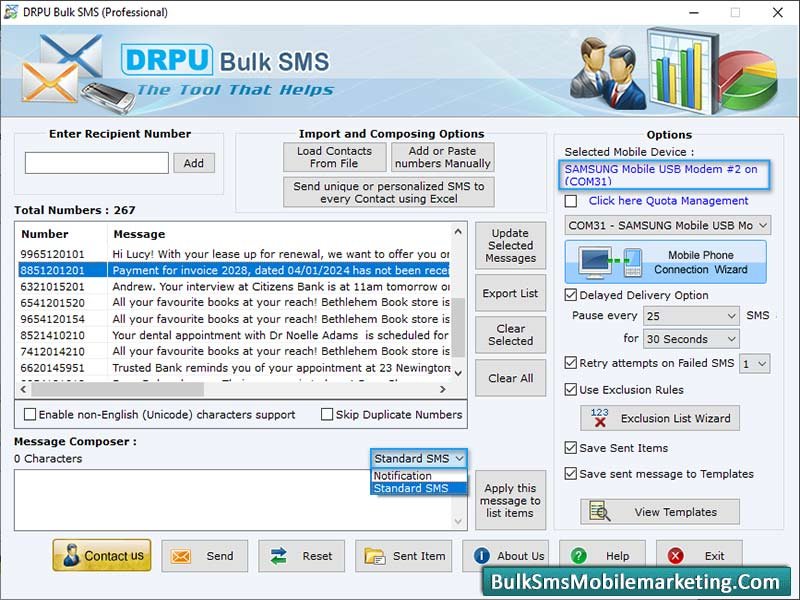Select the row with number 6321015201
The height and width of the screenshot is (600, 800).
235,287
